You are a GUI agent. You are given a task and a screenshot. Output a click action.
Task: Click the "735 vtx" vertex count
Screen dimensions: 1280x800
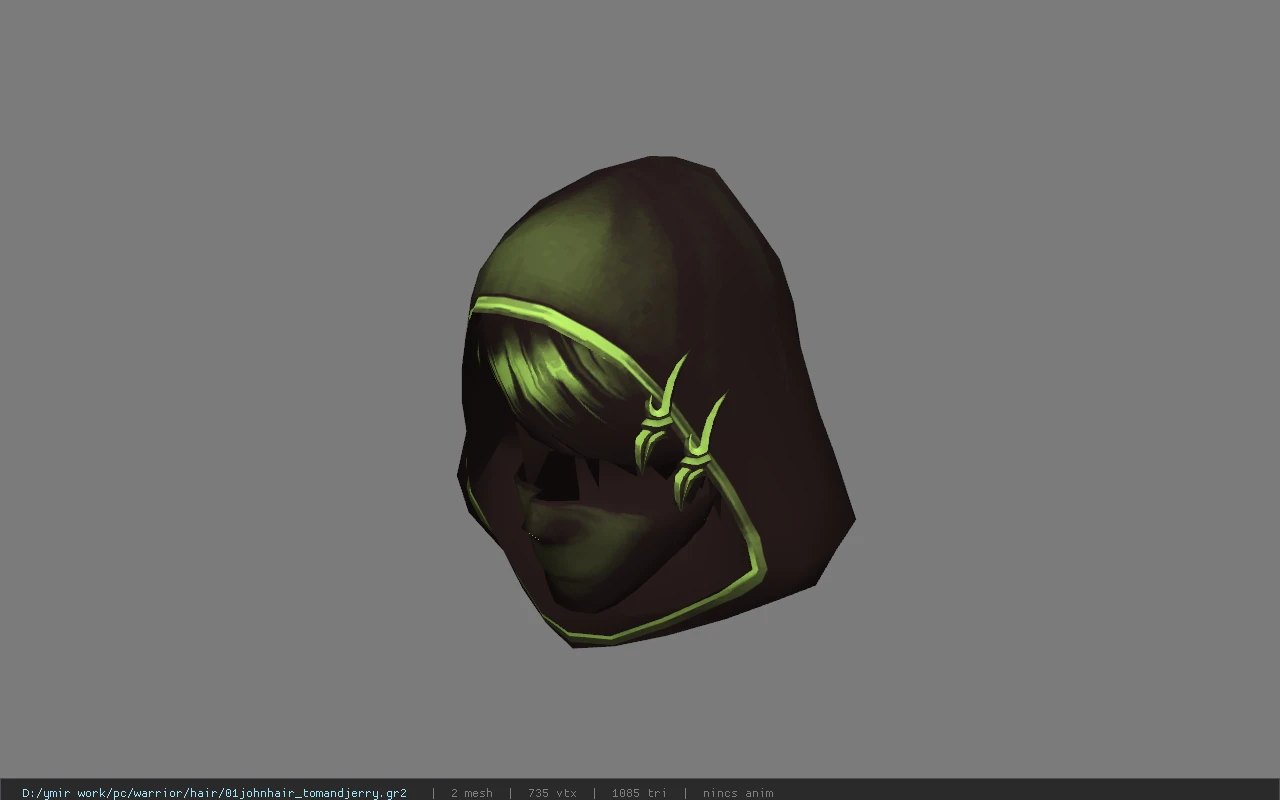552,793
